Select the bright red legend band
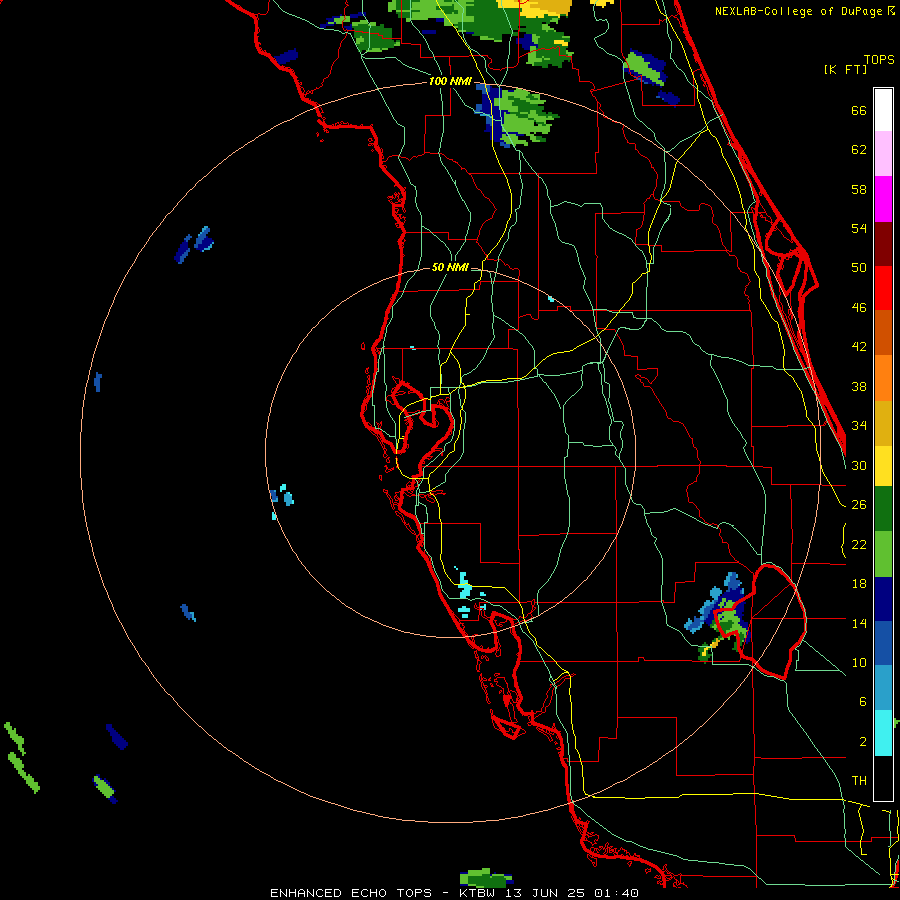The image size is (900, 900). (883, 288)
